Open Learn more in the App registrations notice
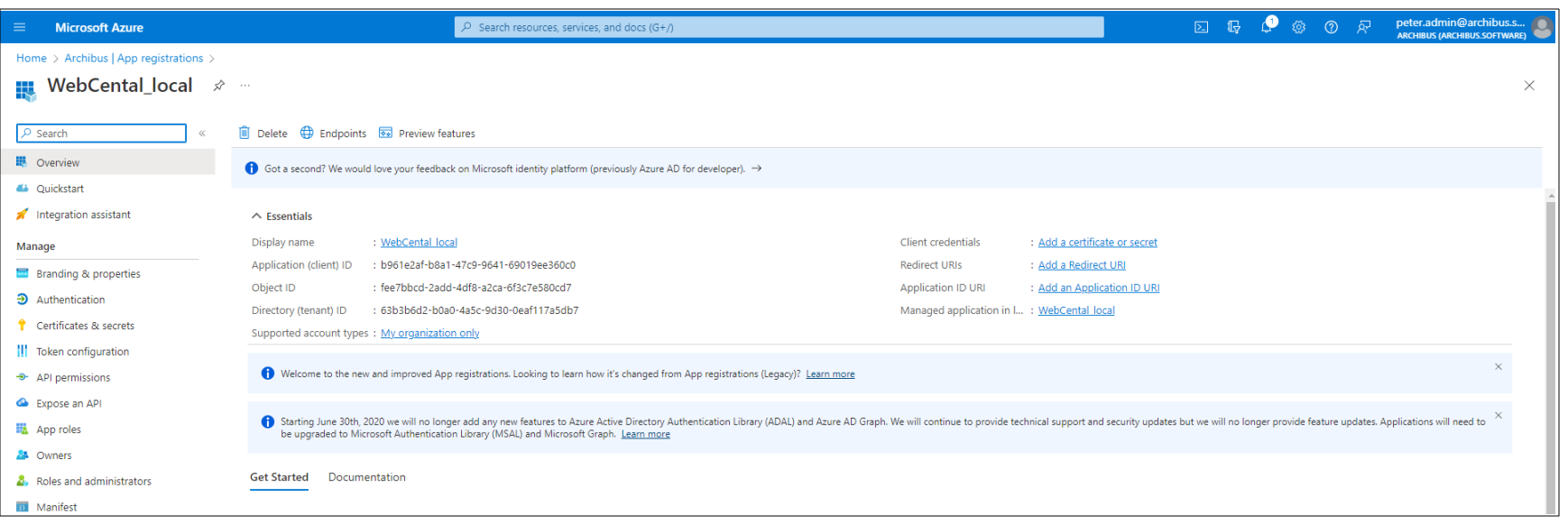1568x525 pixels. (x=830, y=374)
